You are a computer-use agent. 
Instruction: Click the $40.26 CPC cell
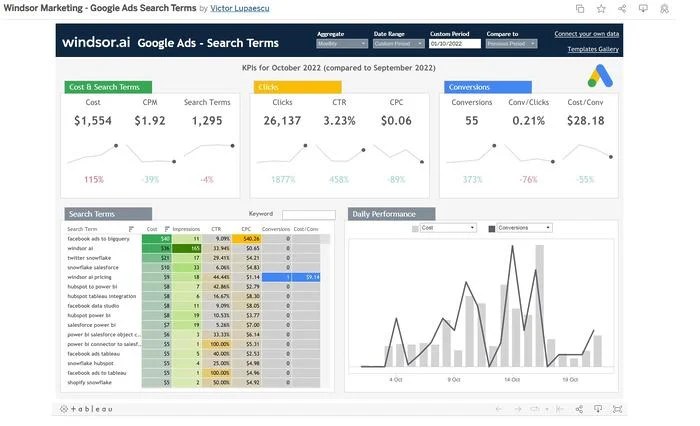point(247,239)
